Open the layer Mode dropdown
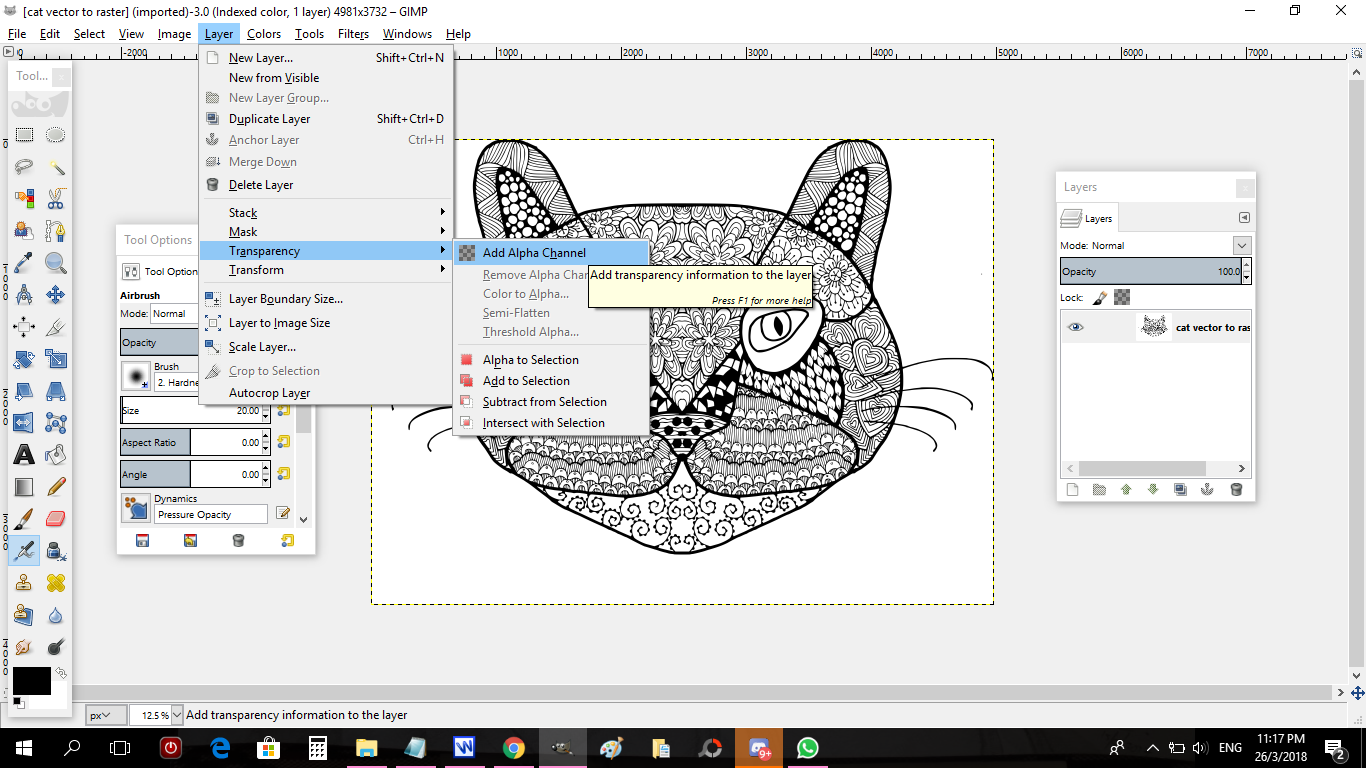This screenshot has width=1366, height=768. (x=1241, y=246)
